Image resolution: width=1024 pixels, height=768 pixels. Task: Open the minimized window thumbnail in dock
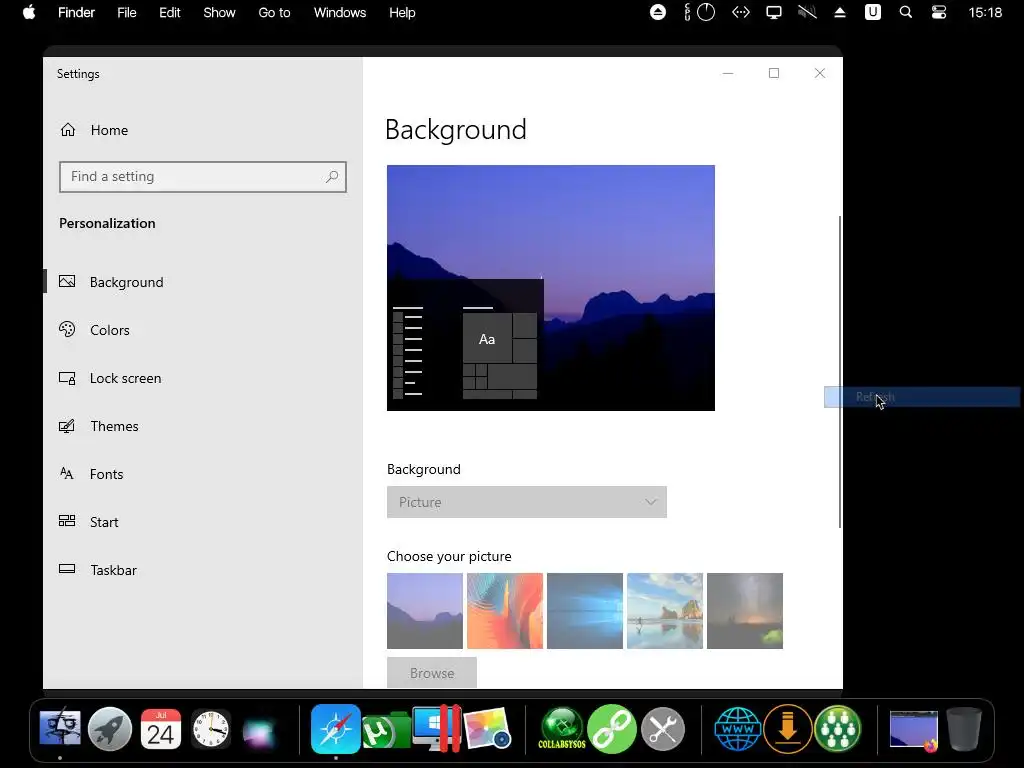(914, 729)
